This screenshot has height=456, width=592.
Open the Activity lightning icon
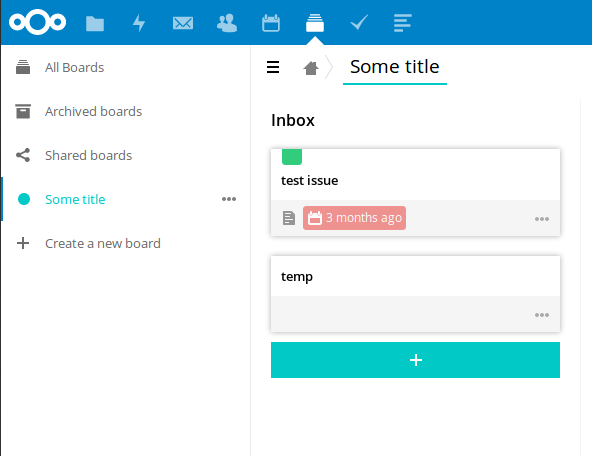click(139, 23)
